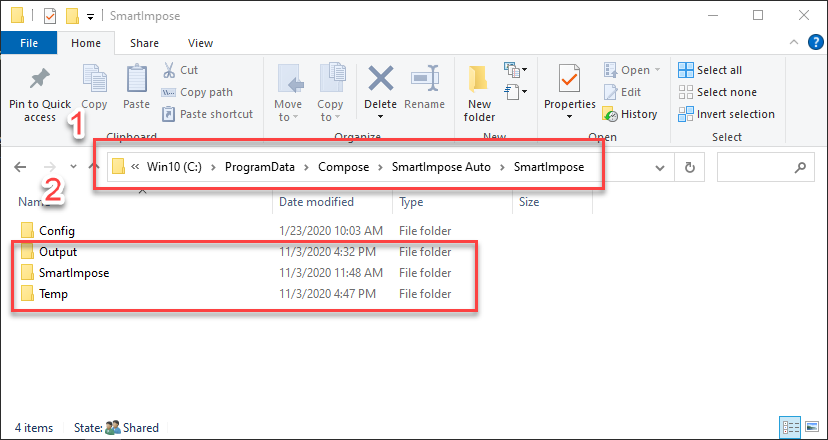Click Quick Access Toolbar properties icon
Viewport: 828px width, 440px height.
click(x=50, y=16)
